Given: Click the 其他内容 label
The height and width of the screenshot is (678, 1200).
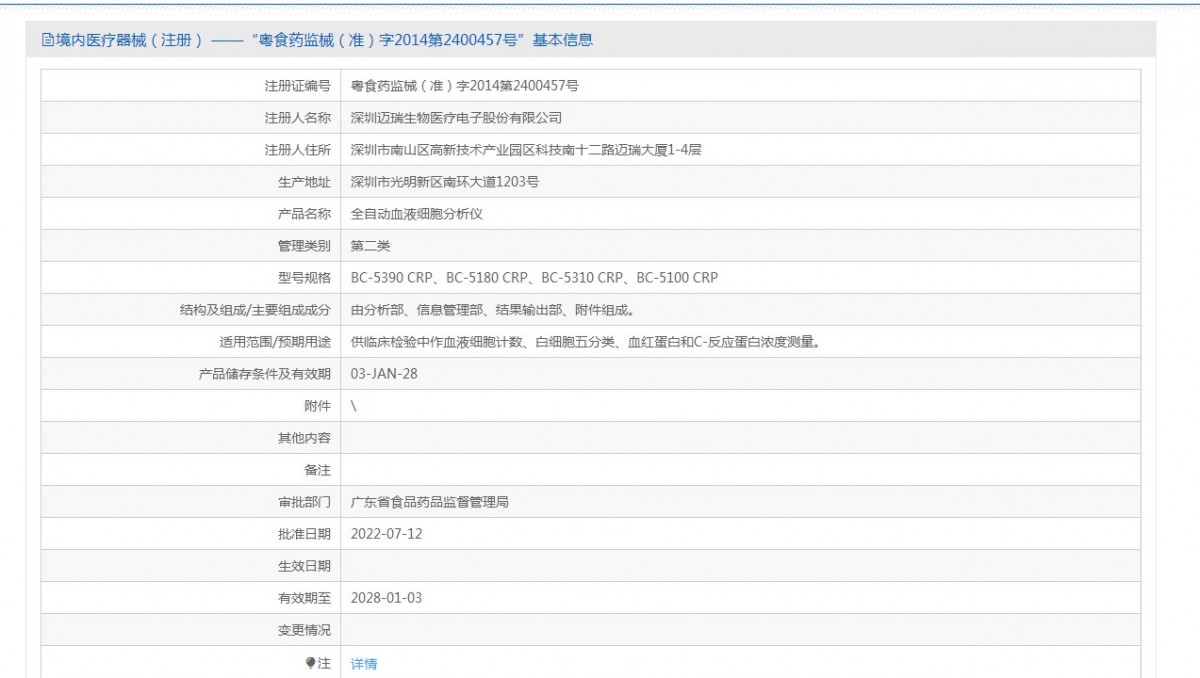Looking at the screenshot, I should coord(304,438).
